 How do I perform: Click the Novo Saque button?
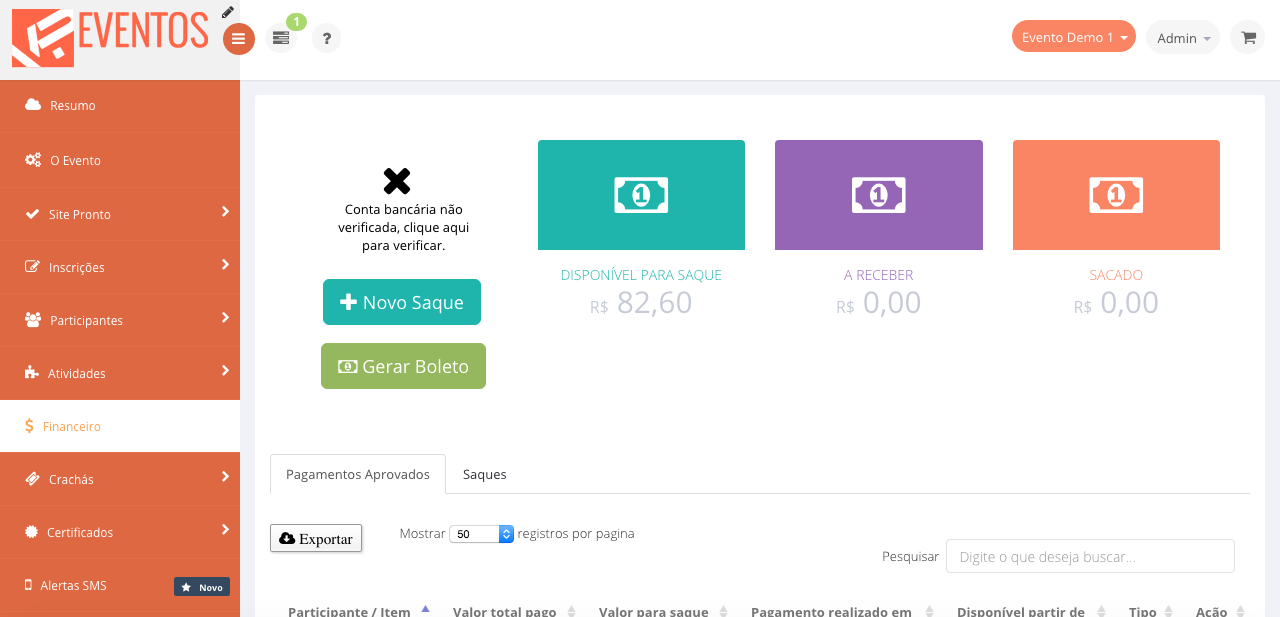coord(402,302)
